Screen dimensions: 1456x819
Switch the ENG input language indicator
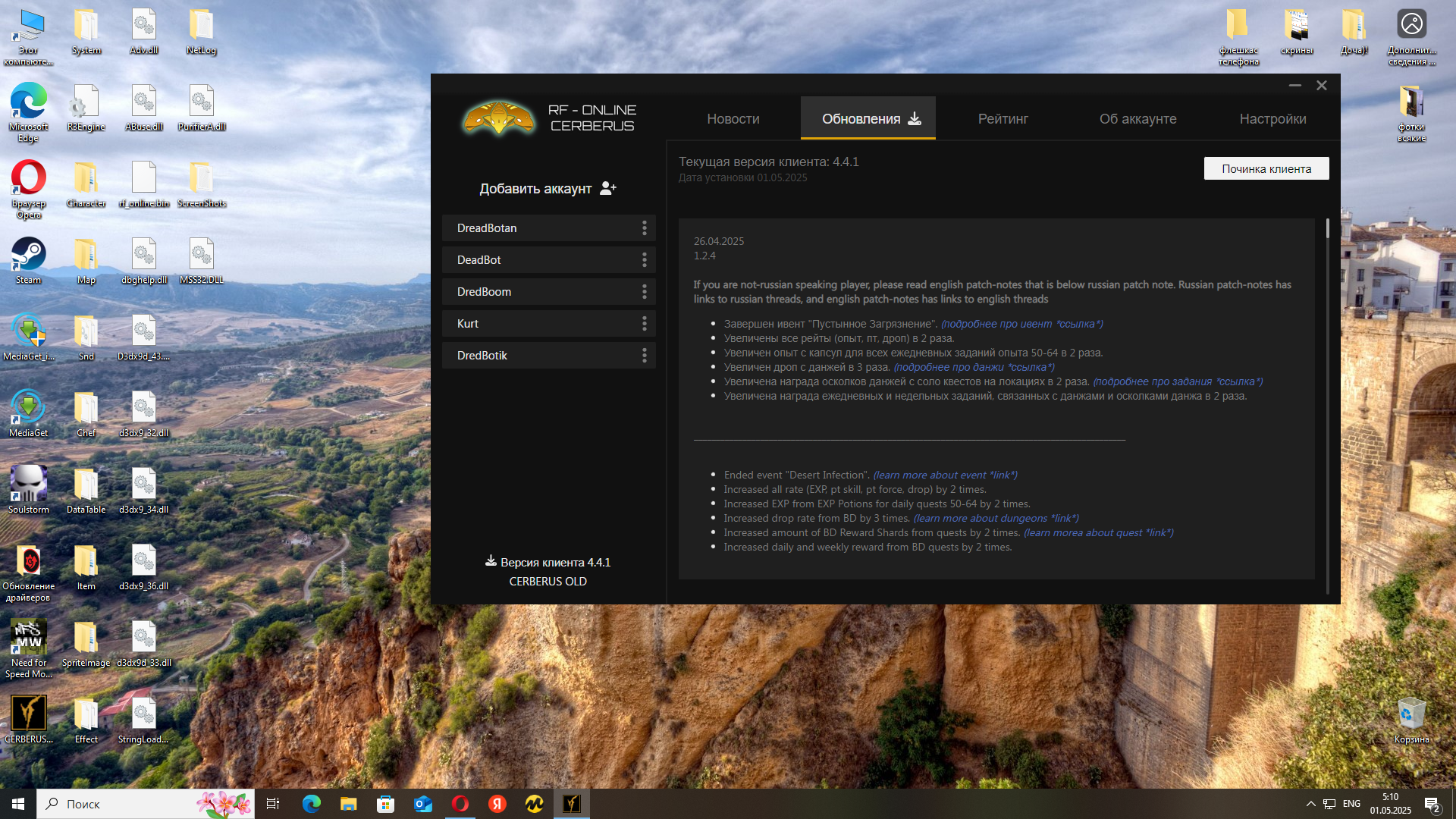(1351, 804)
